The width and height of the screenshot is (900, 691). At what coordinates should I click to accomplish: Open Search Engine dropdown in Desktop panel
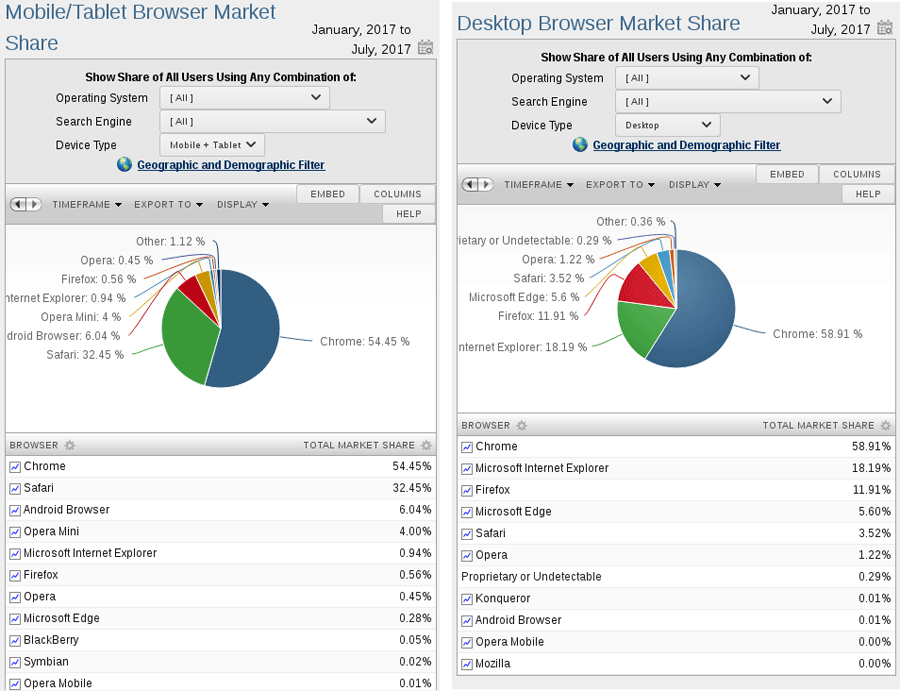pos(728,102)
